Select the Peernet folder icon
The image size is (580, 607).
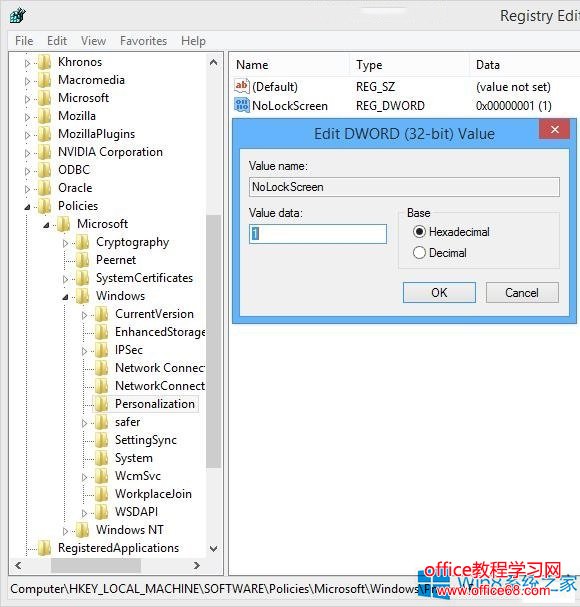tap(83, 260)
